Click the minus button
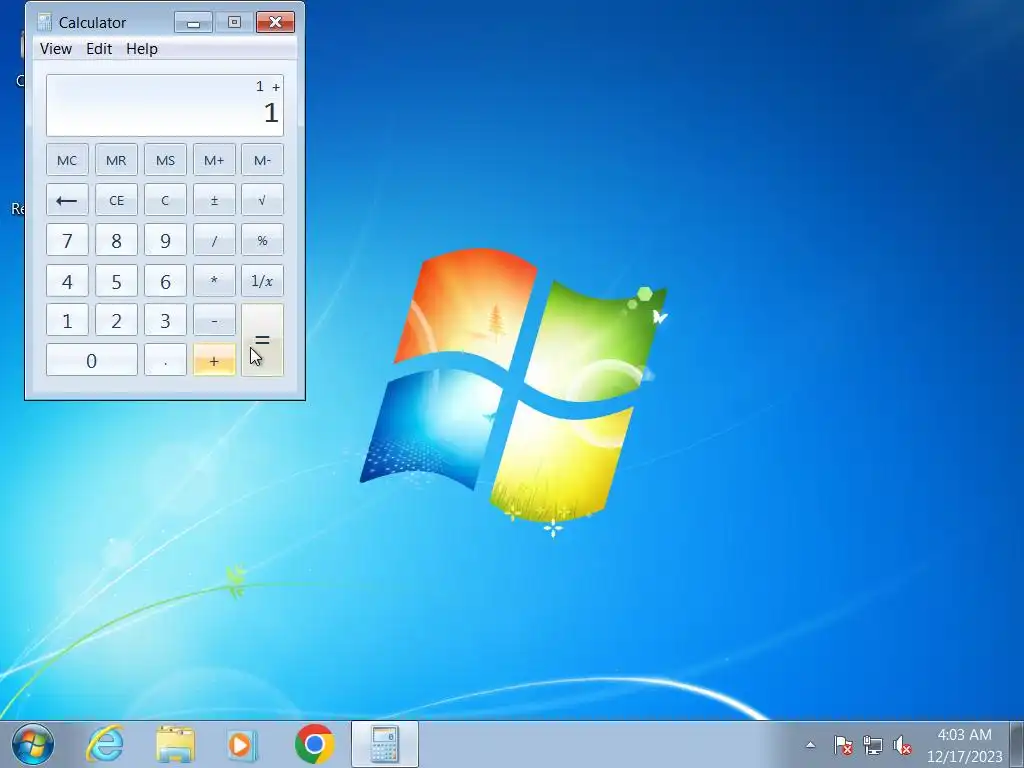Image resolution: width=1024 pixels, height=768 pixels. [214, 320]
